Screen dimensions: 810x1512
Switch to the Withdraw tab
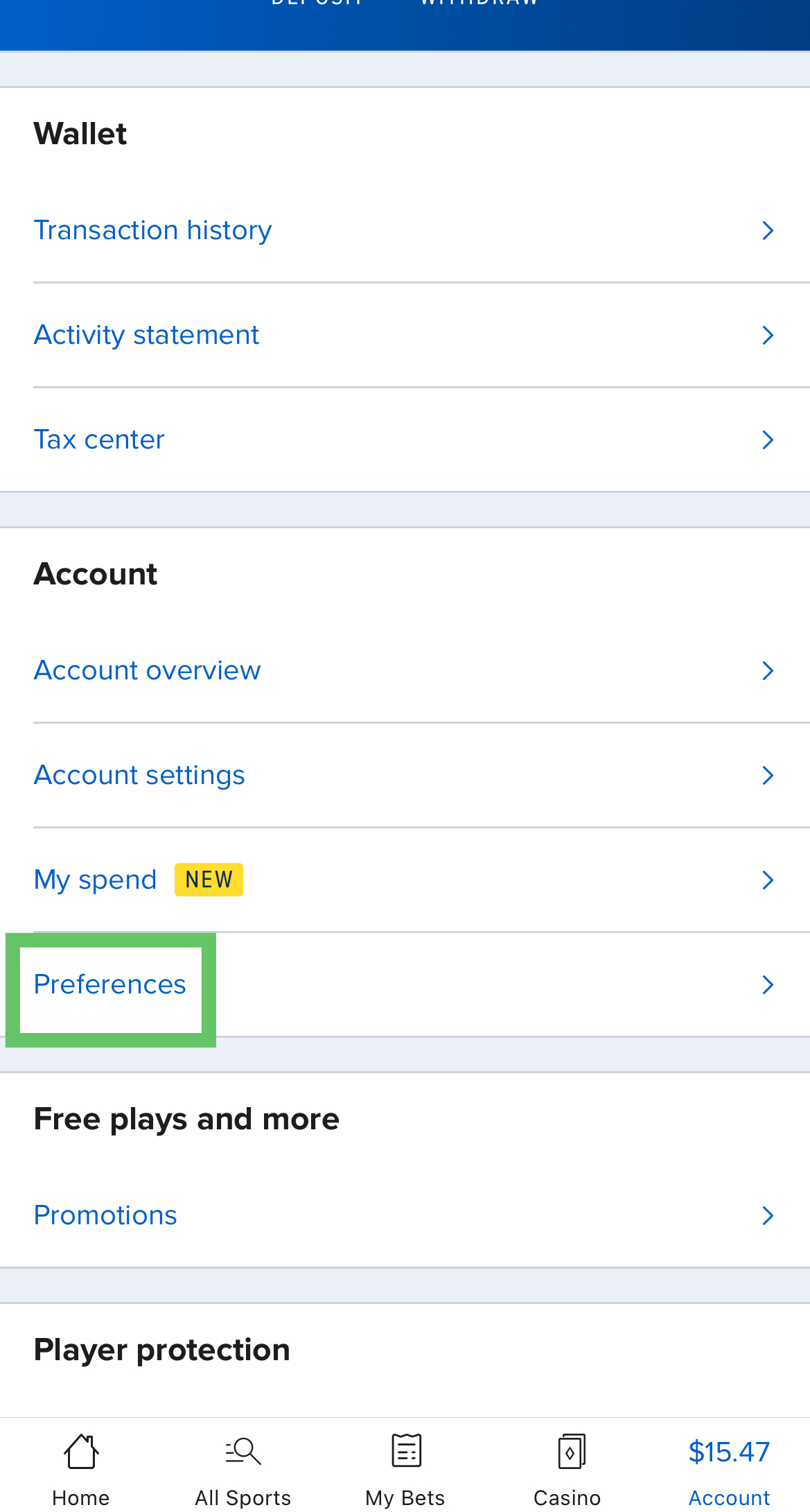point(478,6)
